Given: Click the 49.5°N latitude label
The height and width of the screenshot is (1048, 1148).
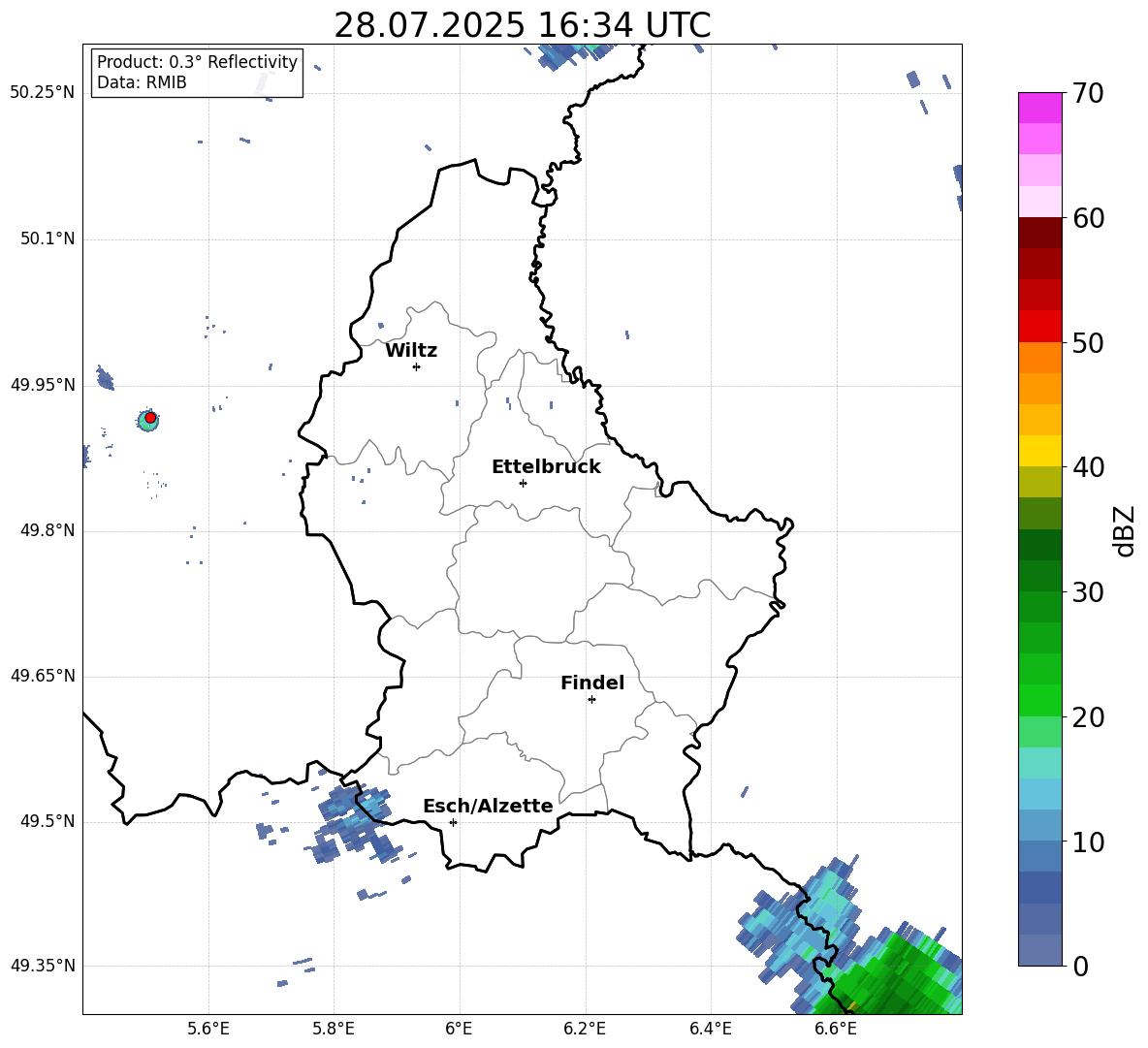Looking at the screenshot, I should click(x=48, y=821).
